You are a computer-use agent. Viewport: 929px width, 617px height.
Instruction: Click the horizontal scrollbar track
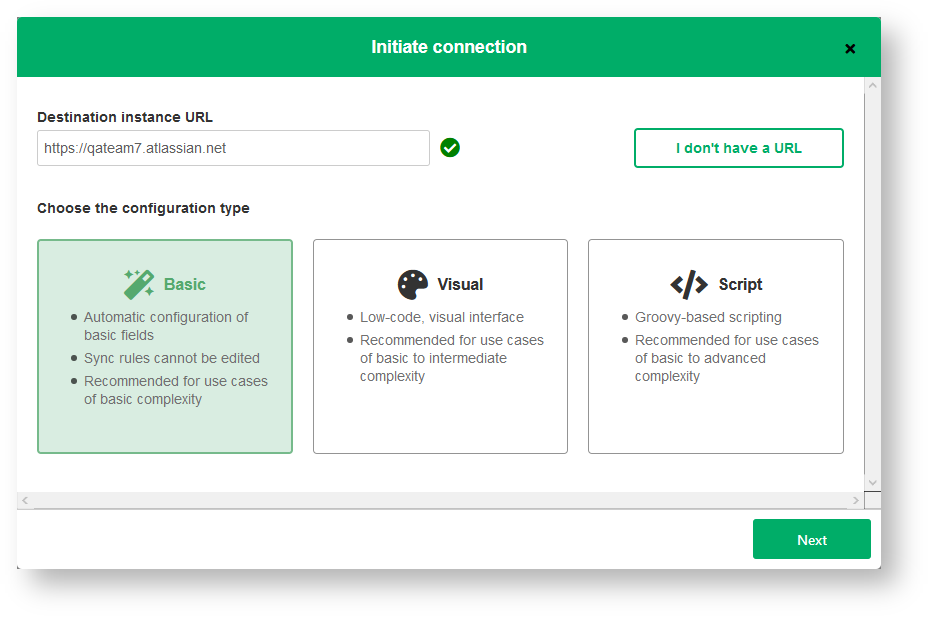coord(440,500)
